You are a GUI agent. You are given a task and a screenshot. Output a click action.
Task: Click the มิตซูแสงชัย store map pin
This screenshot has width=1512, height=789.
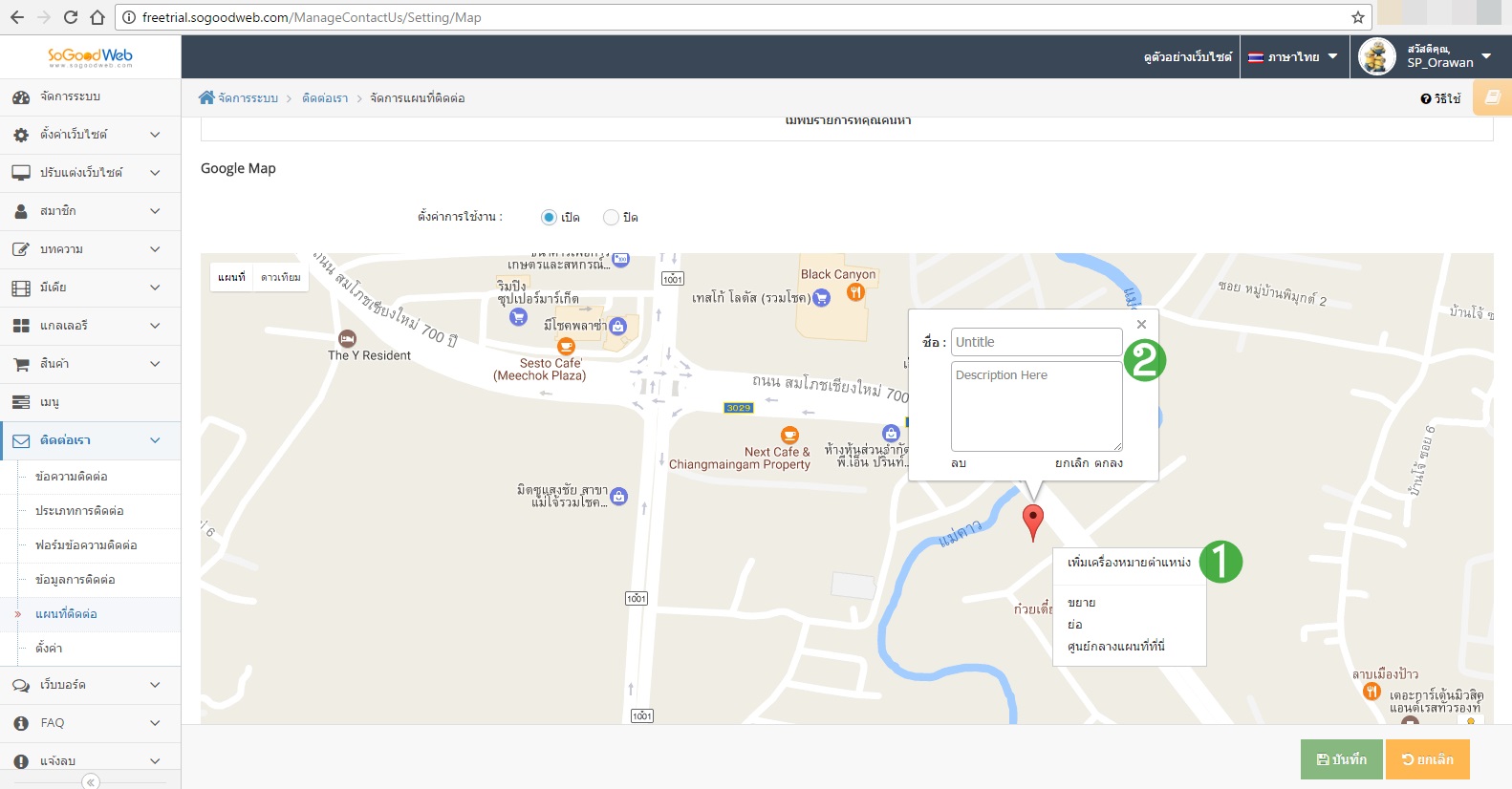pyautogui.click(x=619, y=496)
